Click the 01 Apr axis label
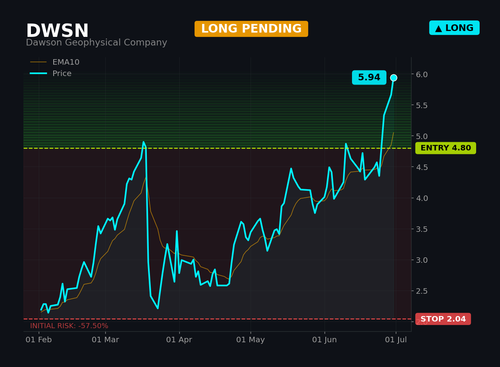The width and height of the screenshot is (500, 367). tap(179, 340)
